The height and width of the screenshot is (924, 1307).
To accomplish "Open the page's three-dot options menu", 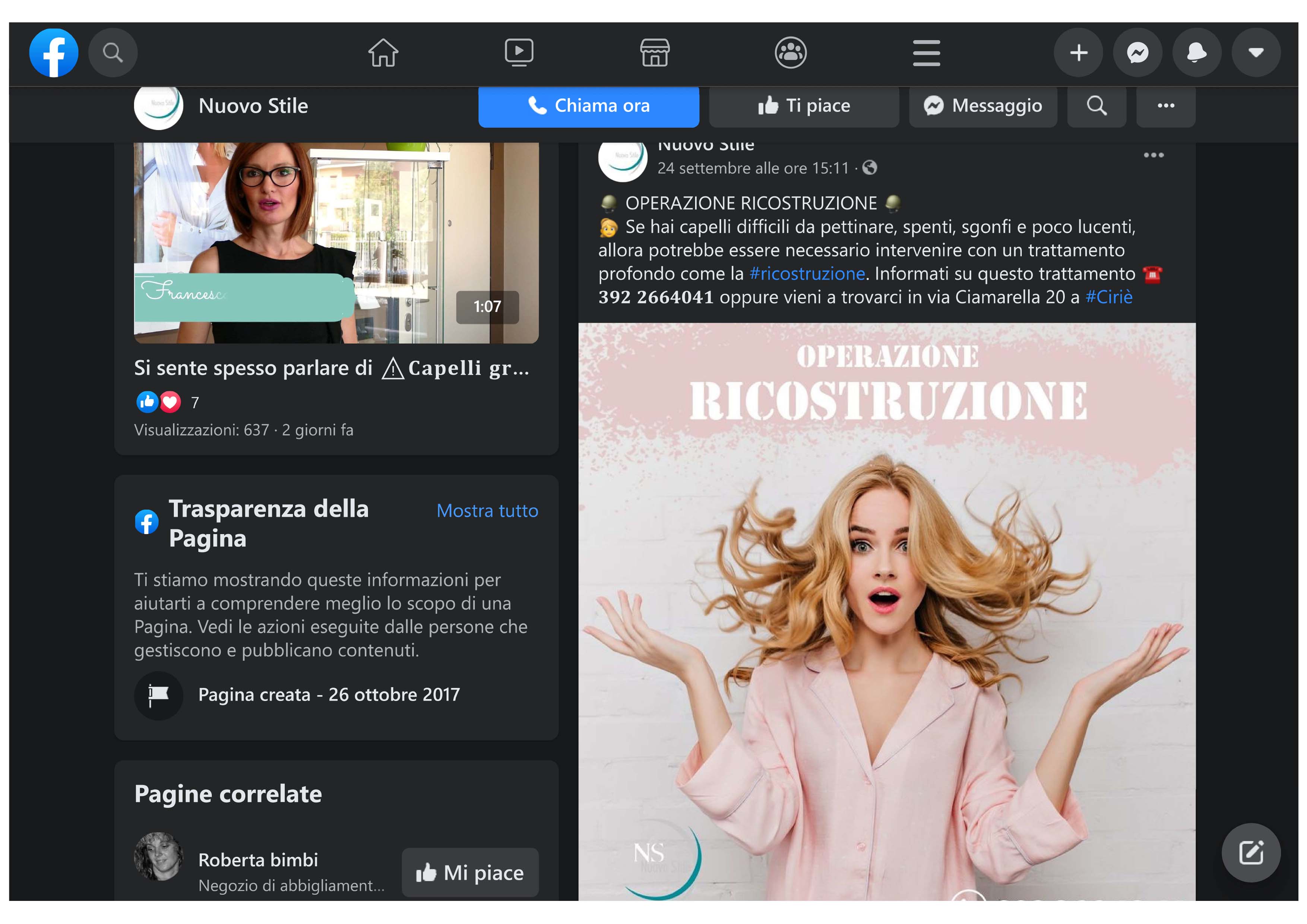I will click(1165, 106).
